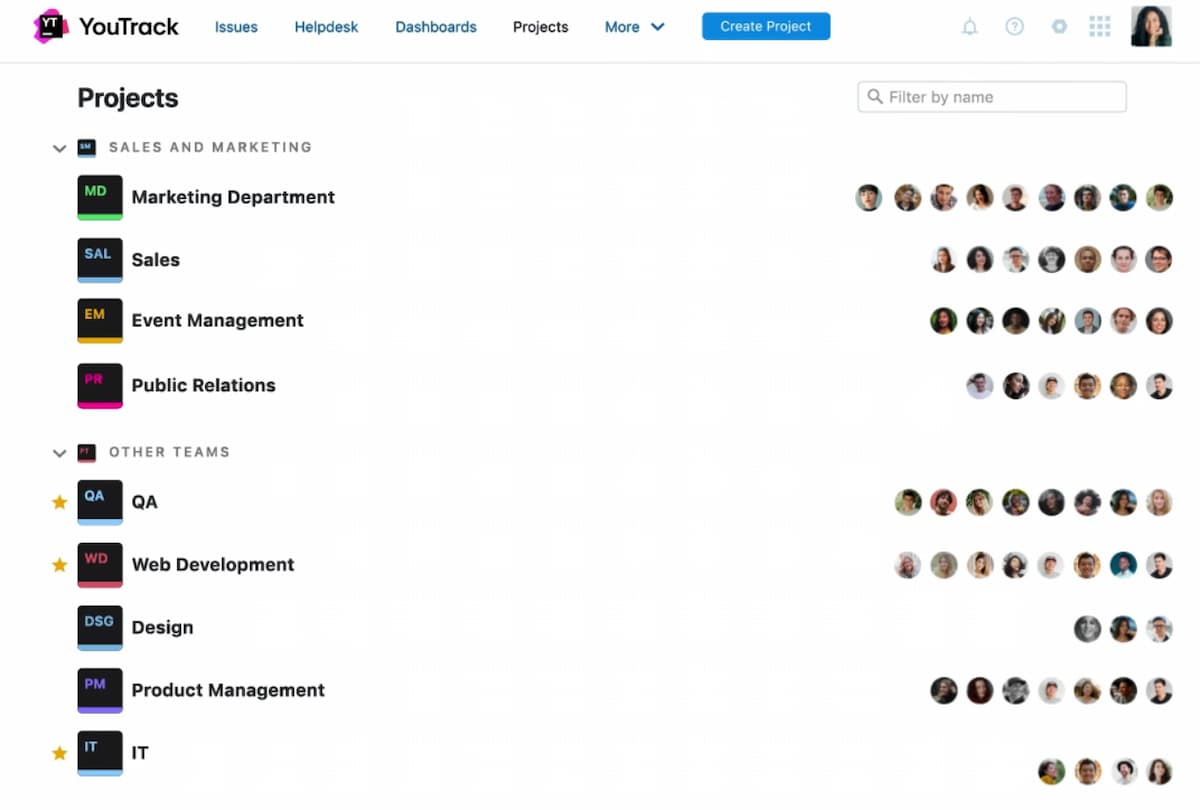
Task: Expand the More dropdown menu
Action: 634,27
